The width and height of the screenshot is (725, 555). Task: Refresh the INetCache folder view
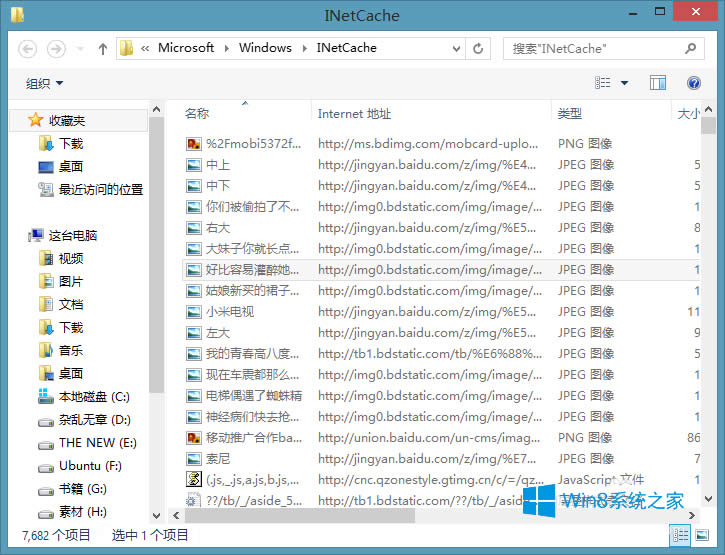point(480,48)
